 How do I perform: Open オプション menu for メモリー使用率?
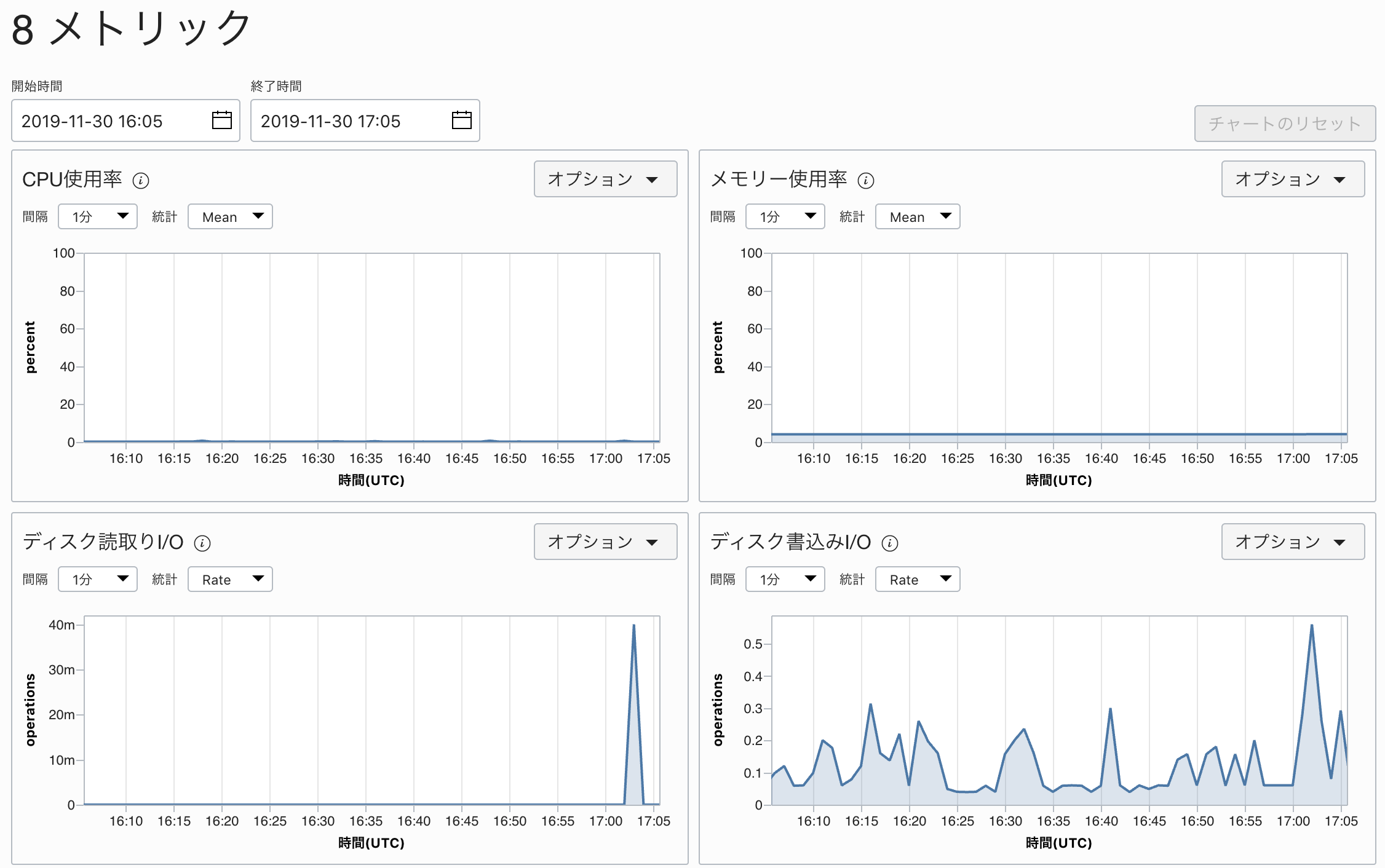(x=1293, y=179)
